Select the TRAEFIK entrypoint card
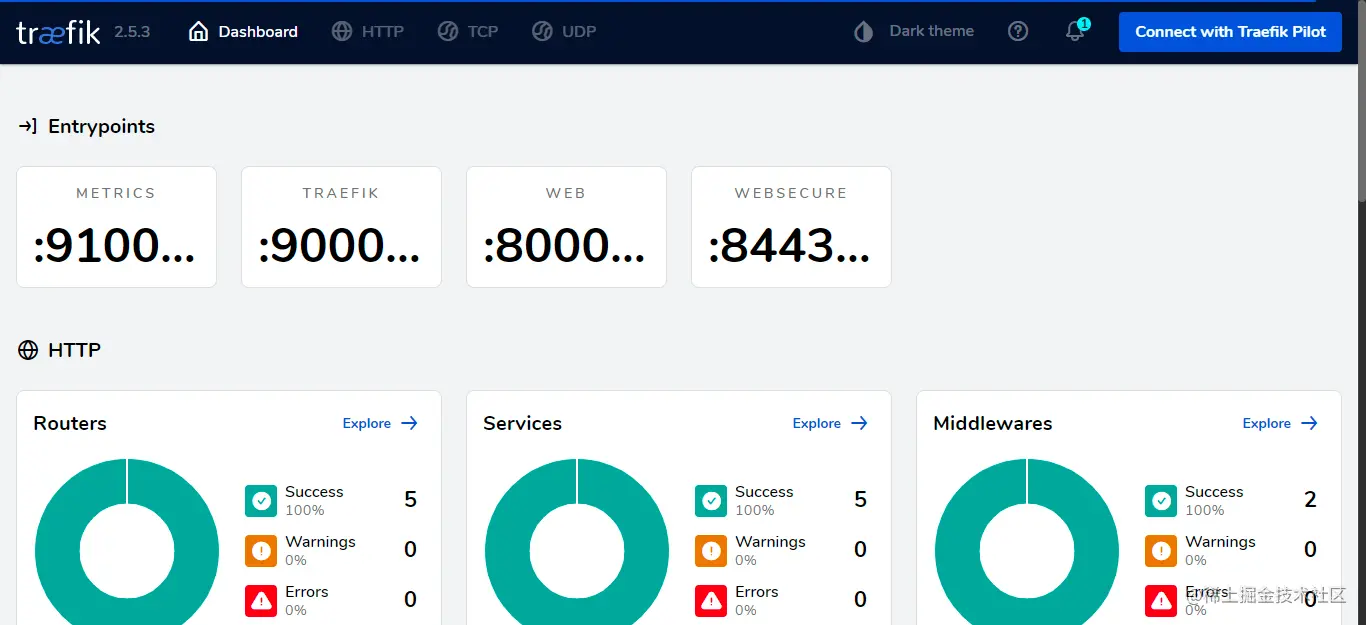This screenshot has width=1366, height=625. point(341,227)
